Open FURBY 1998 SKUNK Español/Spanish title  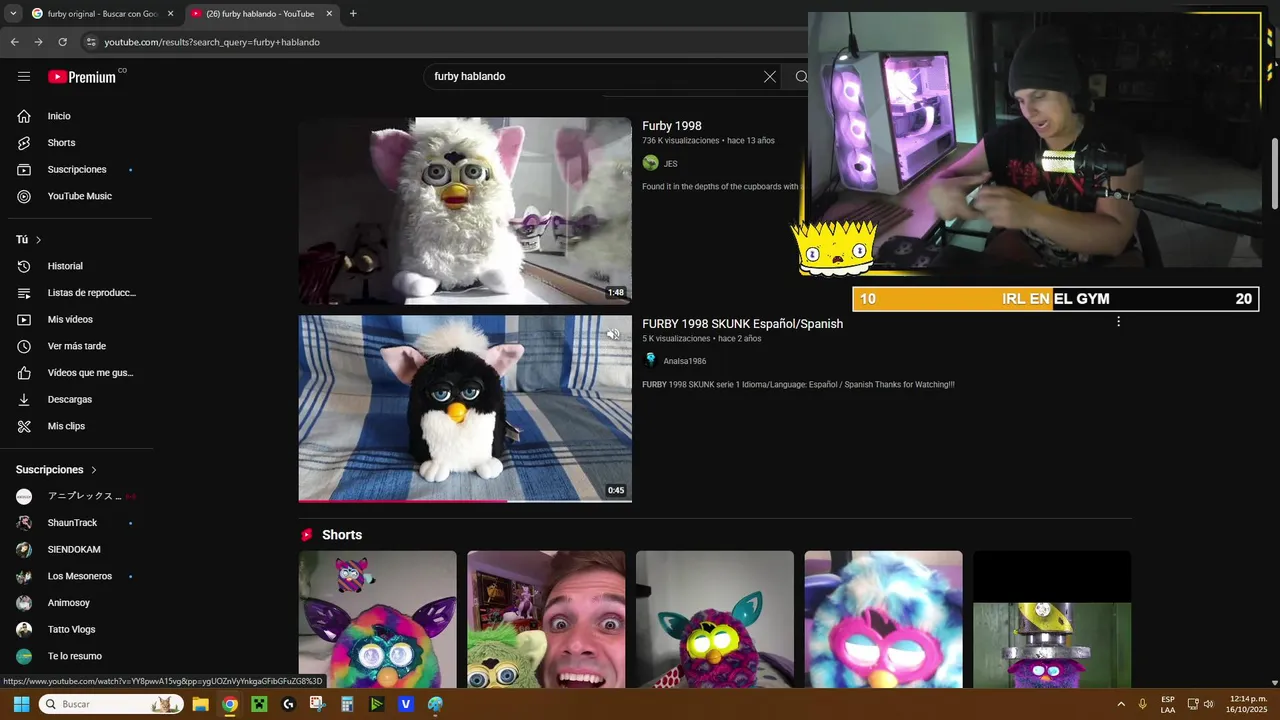742,324
